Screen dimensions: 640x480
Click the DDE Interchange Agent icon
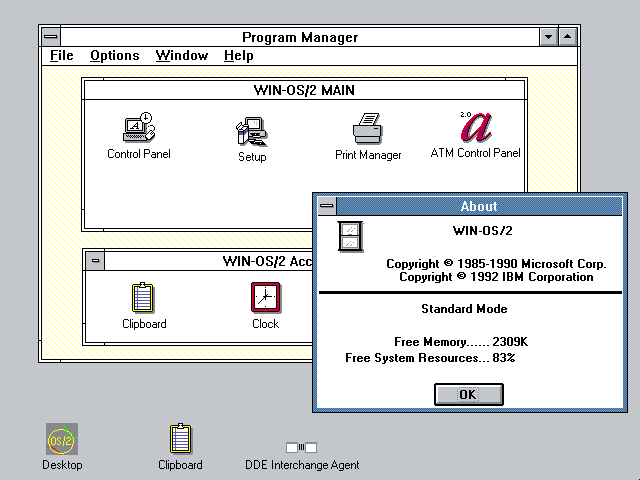[301, 447]
